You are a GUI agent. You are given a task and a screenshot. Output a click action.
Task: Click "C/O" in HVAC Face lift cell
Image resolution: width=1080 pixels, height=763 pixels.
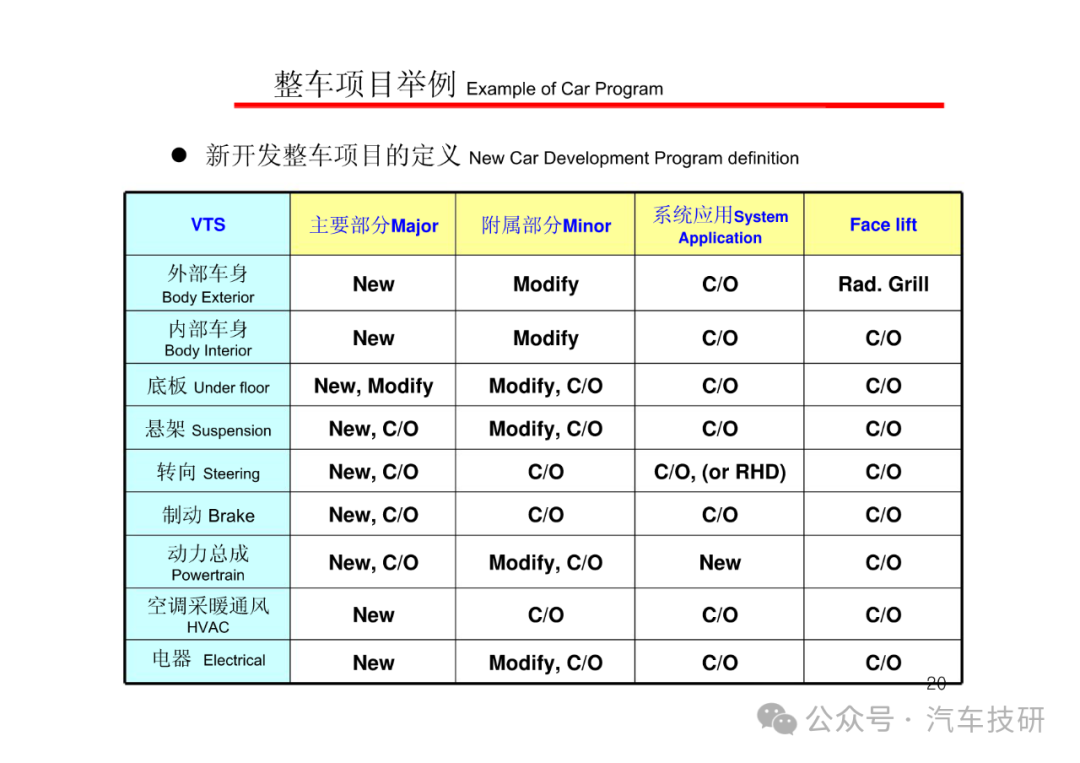coord(884,615)
